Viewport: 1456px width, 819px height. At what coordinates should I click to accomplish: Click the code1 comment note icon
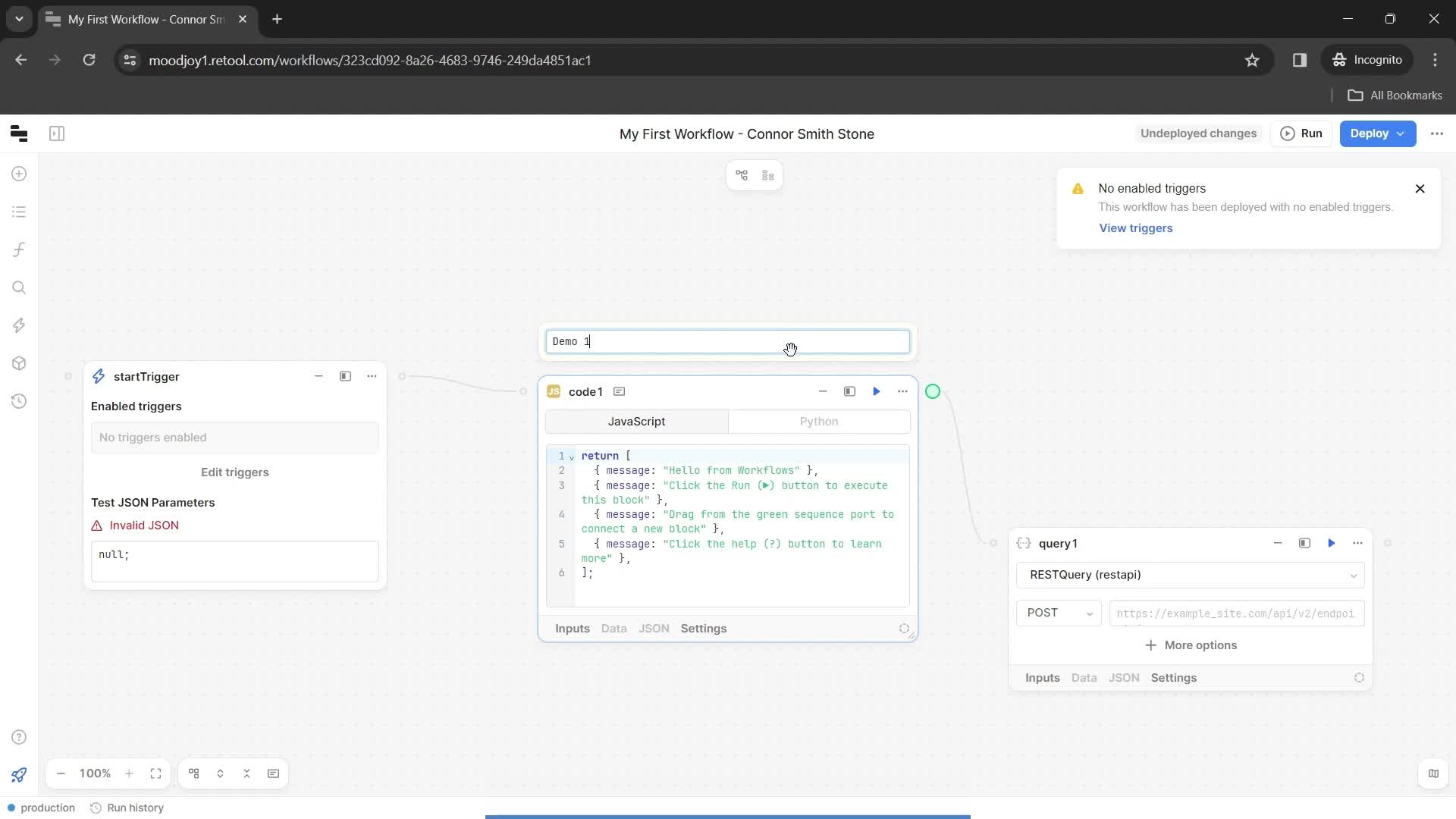click(619, 391)
